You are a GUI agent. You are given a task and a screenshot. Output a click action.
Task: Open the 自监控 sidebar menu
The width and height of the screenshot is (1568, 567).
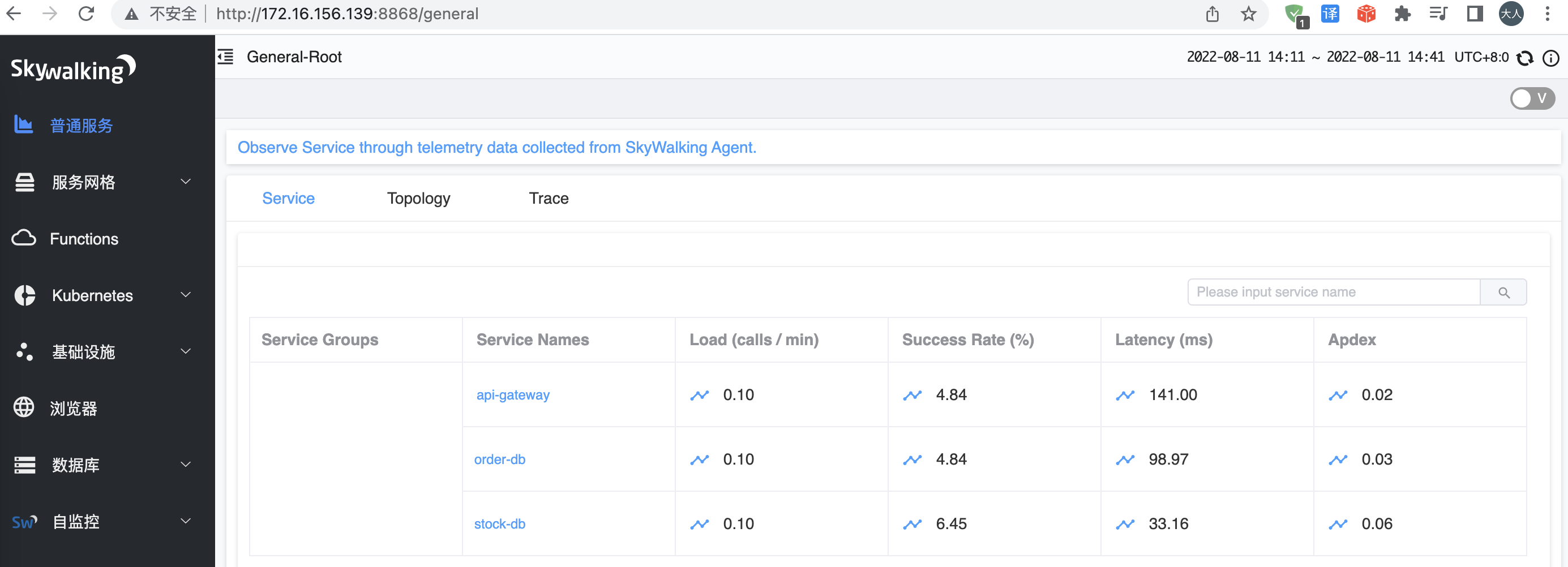(107, 521)
